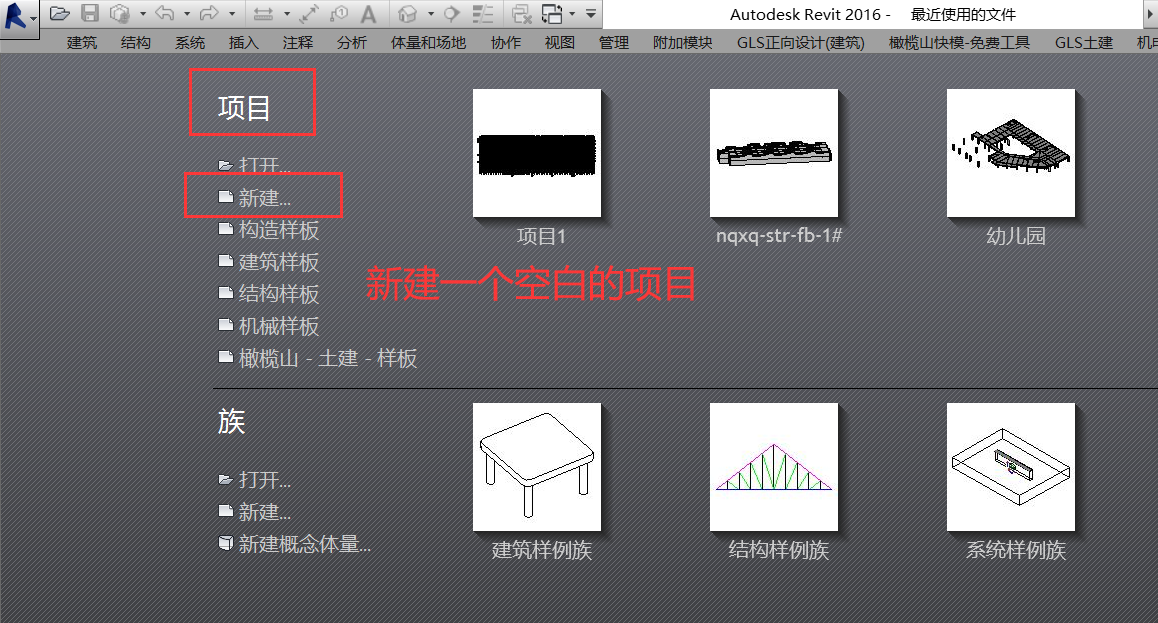
Task: Click the Switch Windows icon
Action: pos(552,13)
